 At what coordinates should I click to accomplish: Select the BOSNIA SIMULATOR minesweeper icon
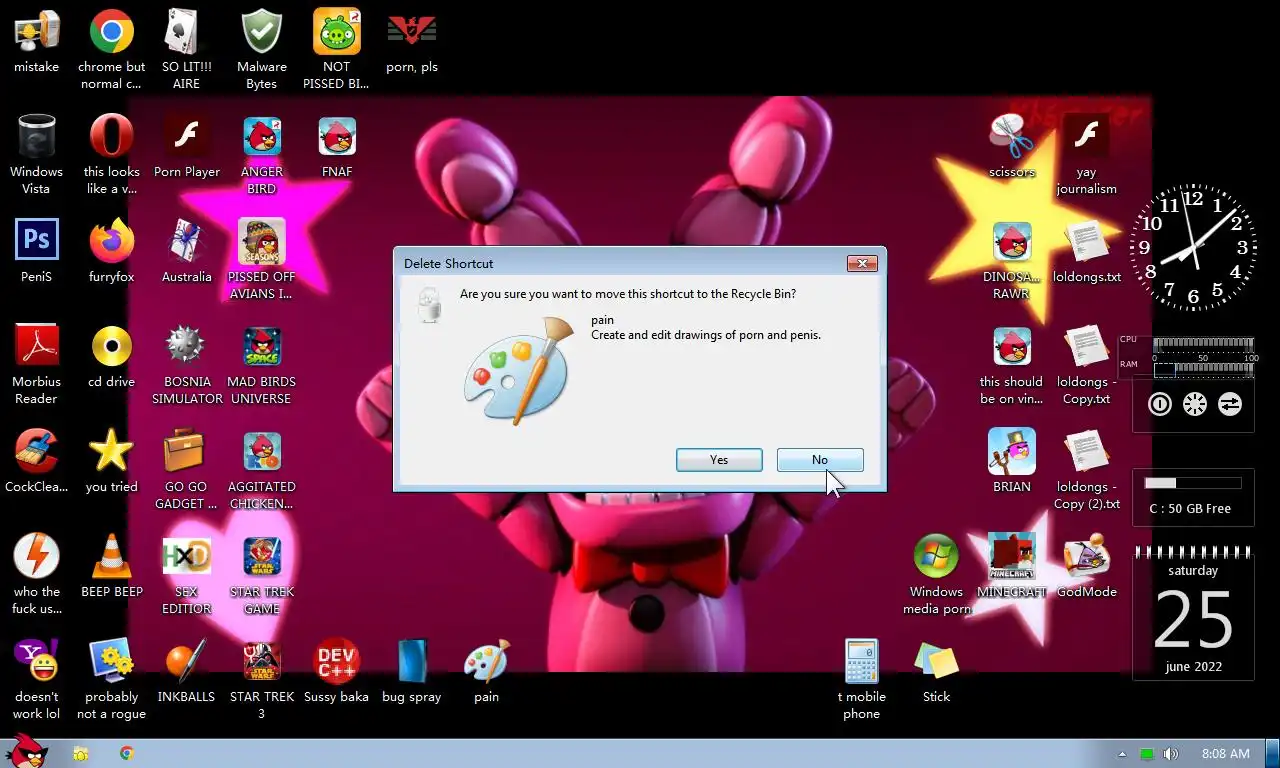(187, 365)
